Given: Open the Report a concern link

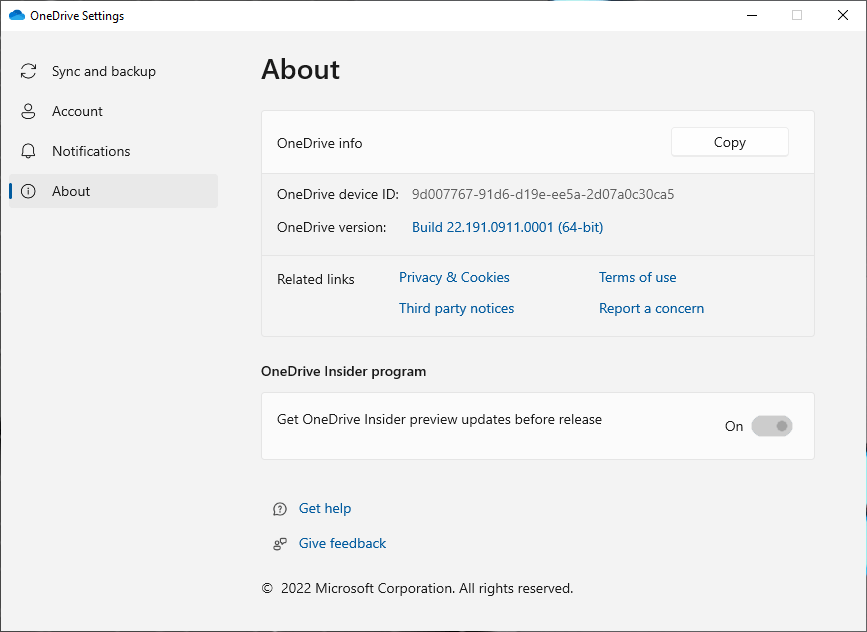Looking at the screenshot, I should [x=651, y=308].
